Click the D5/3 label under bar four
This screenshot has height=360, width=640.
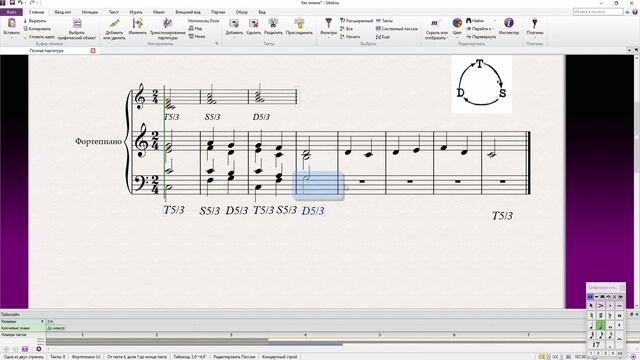(313, 211)
